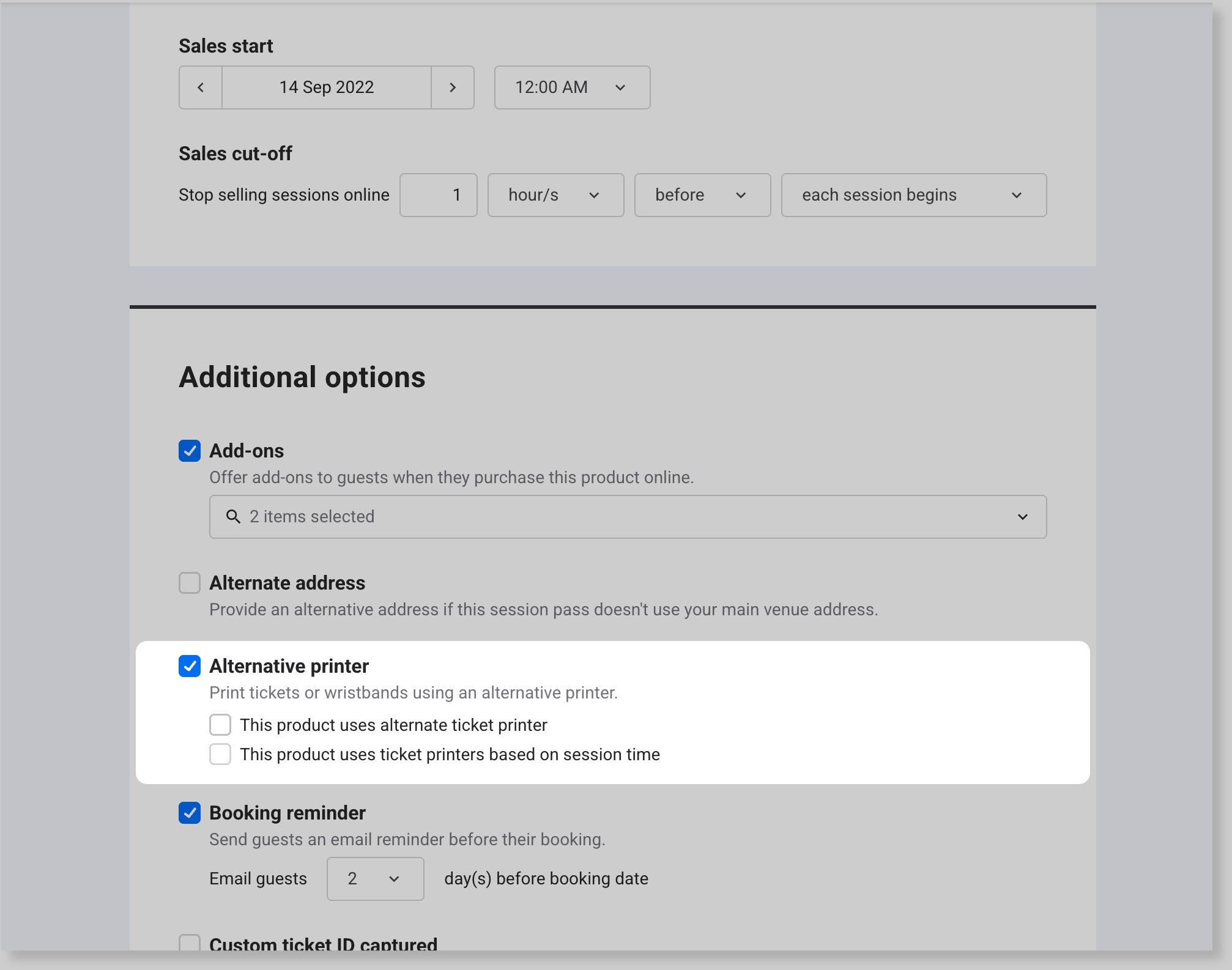This screenshot has height=970, width=1232.
Task: Click the 'Offer add-ons to guests' description
Action: pos(451,478)
